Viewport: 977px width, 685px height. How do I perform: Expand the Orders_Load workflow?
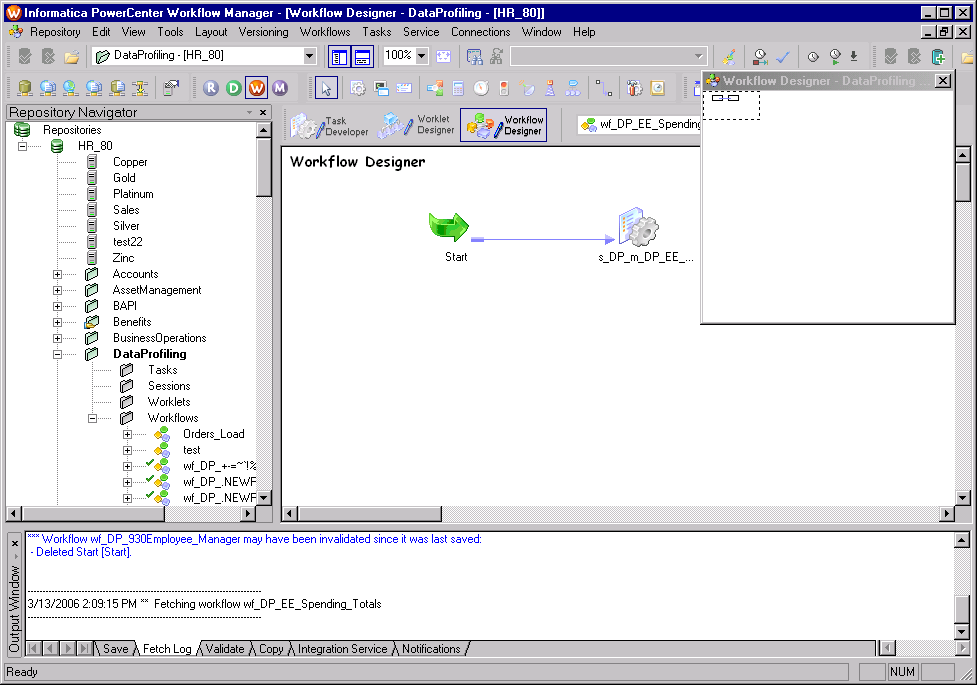[127, 434]
